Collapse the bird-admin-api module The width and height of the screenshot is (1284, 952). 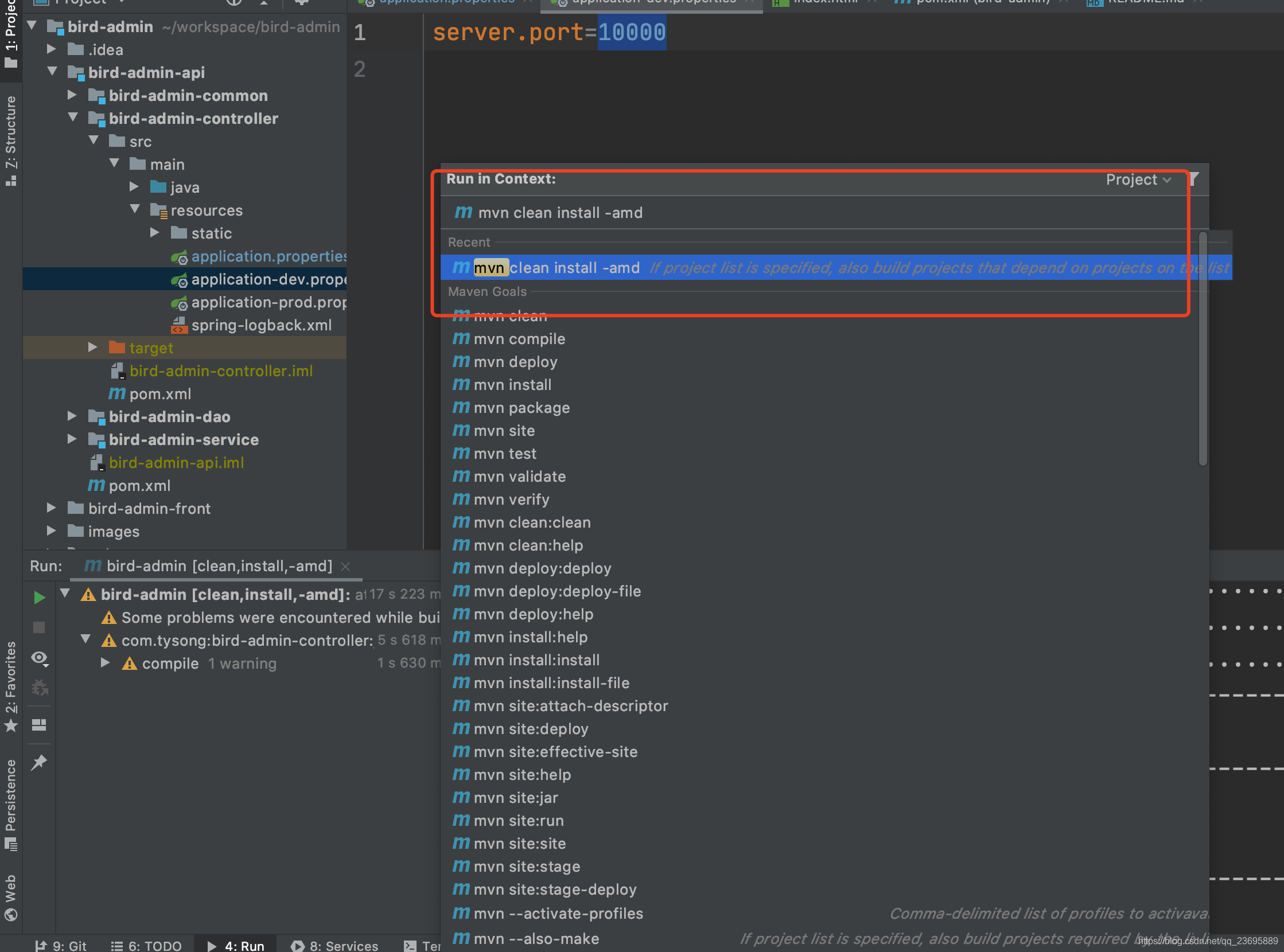[52, 72]
